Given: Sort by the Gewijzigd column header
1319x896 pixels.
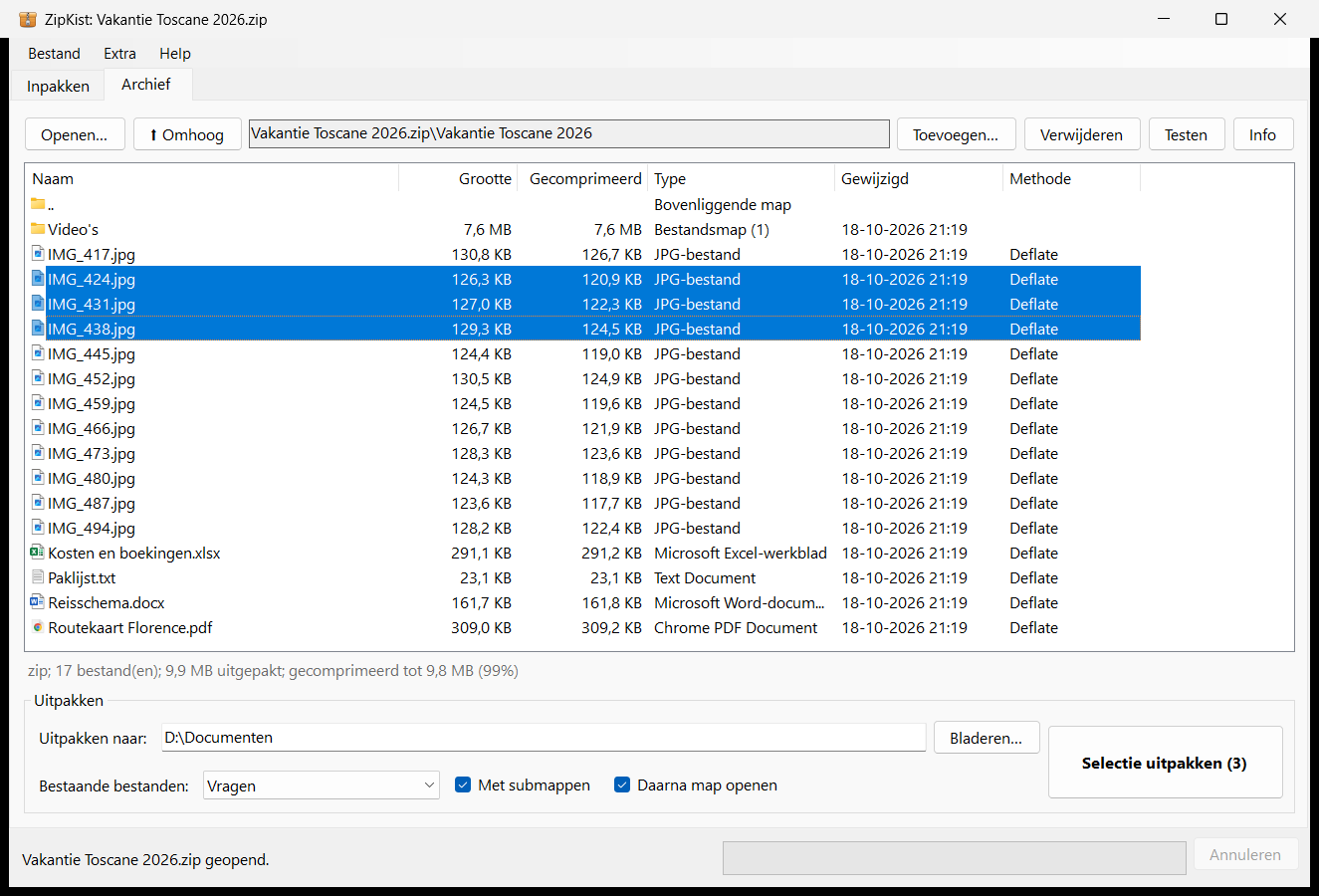Looking at the screenshot, I should (x=918, y=178).
